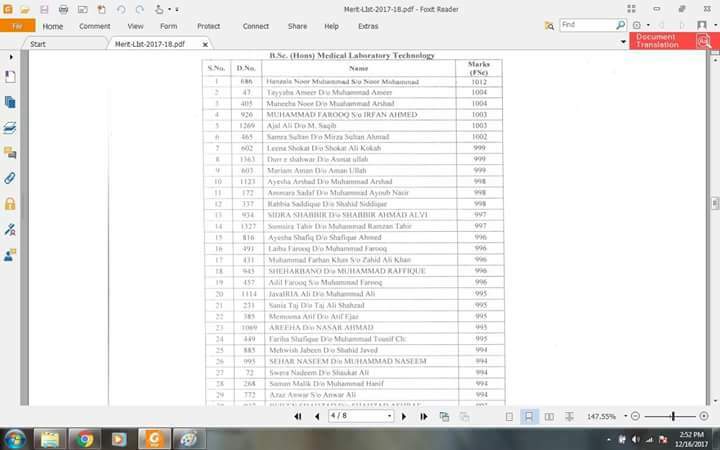Go to the next page arrow
The height and width of the screenshot is (450, 720).
pos(402,416)
